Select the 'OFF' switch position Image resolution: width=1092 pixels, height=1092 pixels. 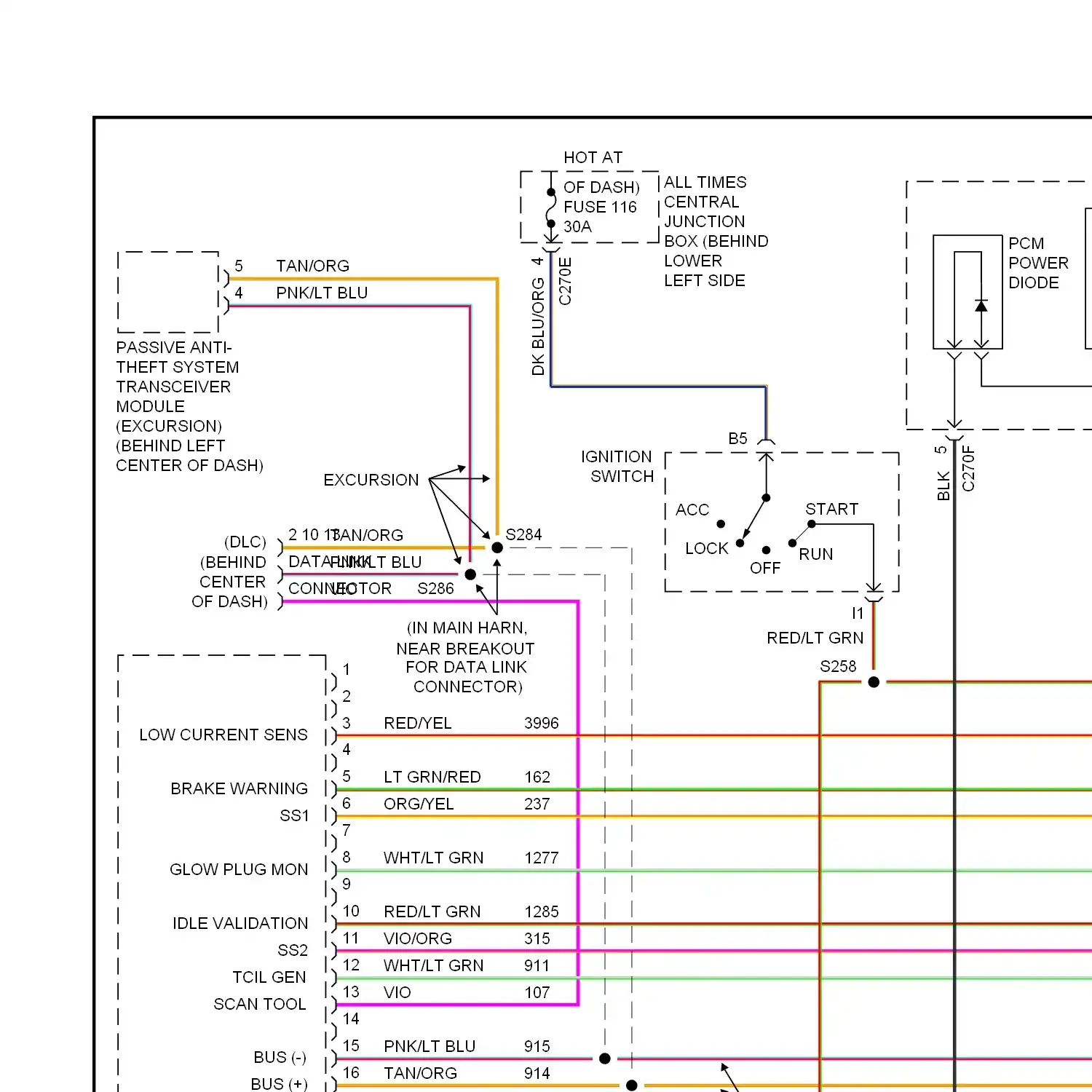coord(764,568)
